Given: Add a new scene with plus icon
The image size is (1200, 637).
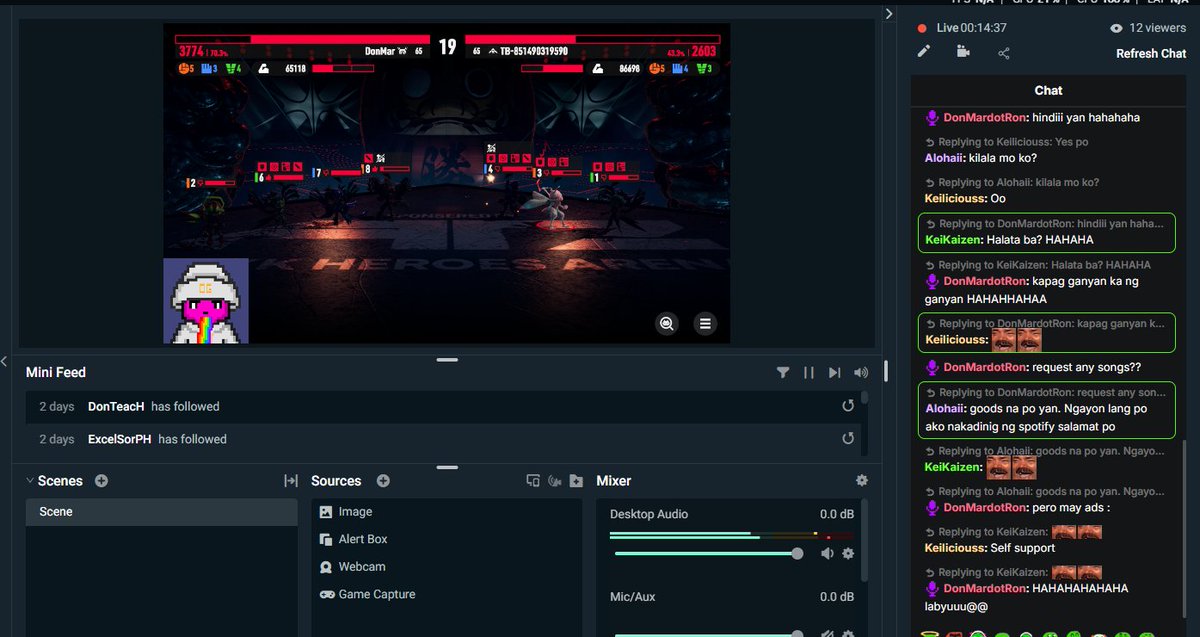Looking at the screenshot, I should coord(101,481).
